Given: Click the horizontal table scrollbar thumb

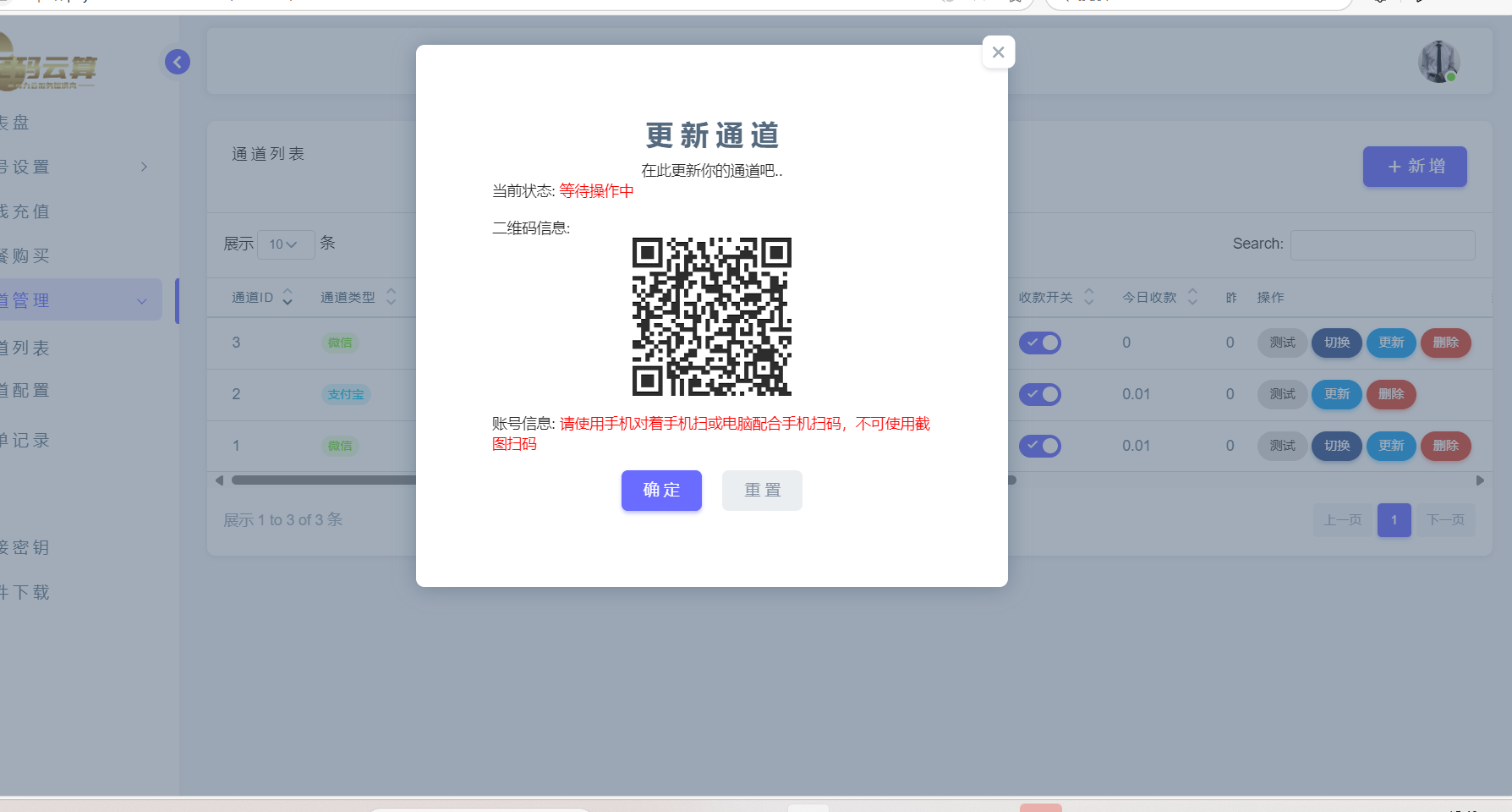Looking at the screenshot, I should pyautogui.click(x=624, y=480).
